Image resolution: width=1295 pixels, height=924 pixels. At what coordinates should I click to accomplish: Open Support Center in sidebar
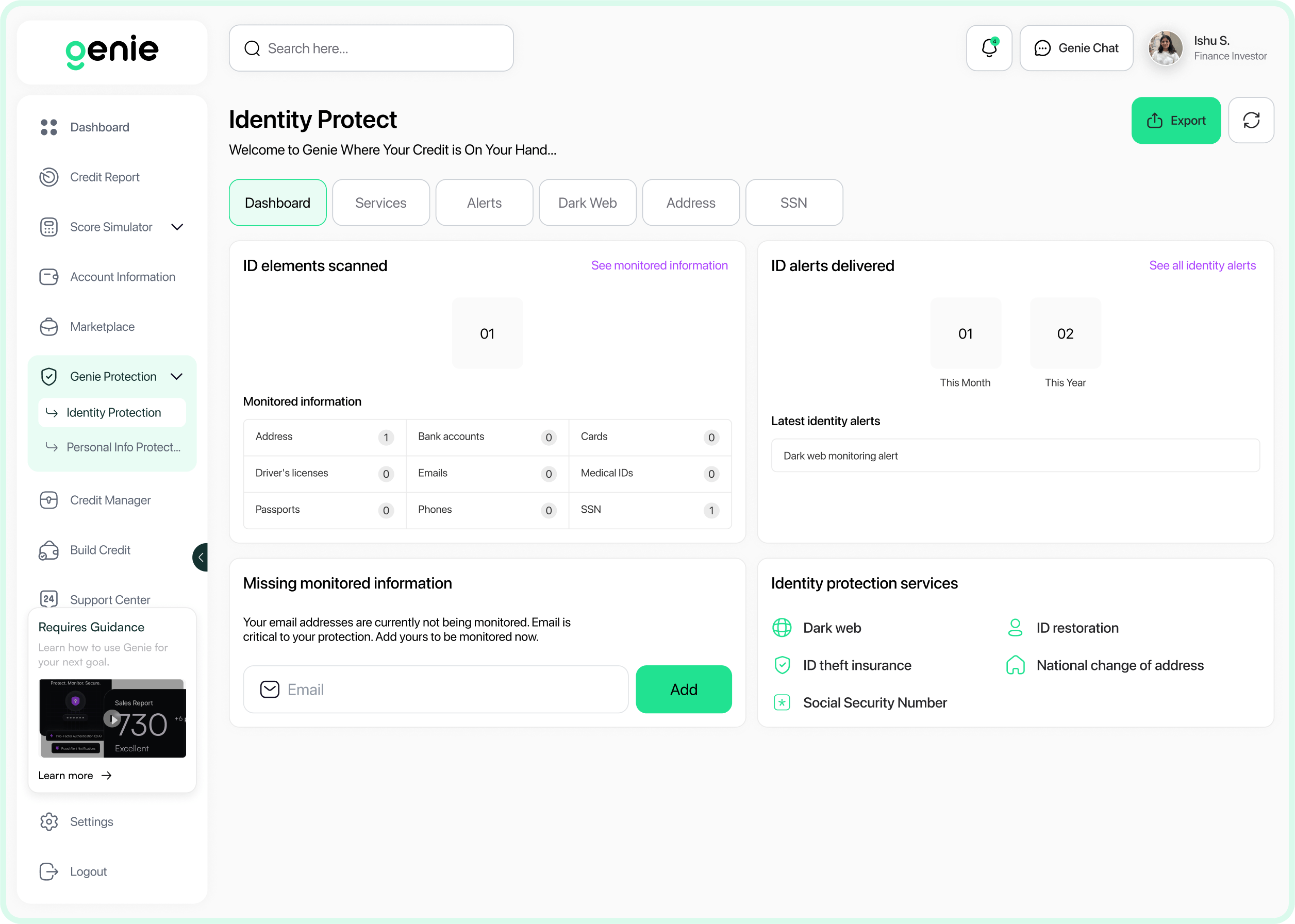pos(110,600)
